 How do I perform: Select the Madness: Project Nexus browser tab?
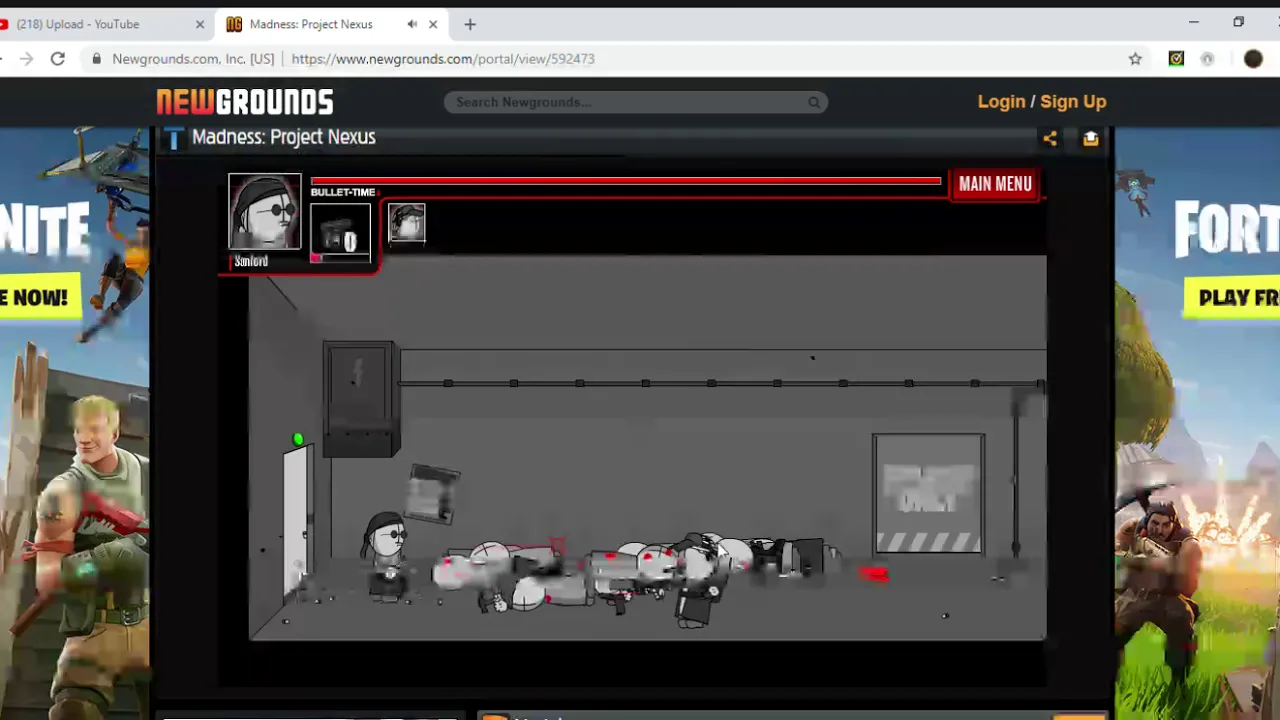(330, 24)
